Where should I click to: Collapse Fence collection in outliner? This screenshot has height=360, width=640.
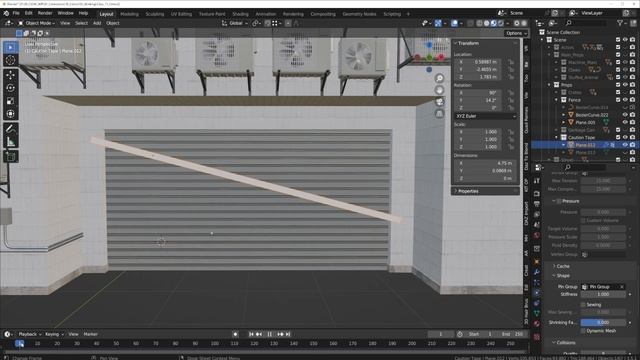(556, 100)
